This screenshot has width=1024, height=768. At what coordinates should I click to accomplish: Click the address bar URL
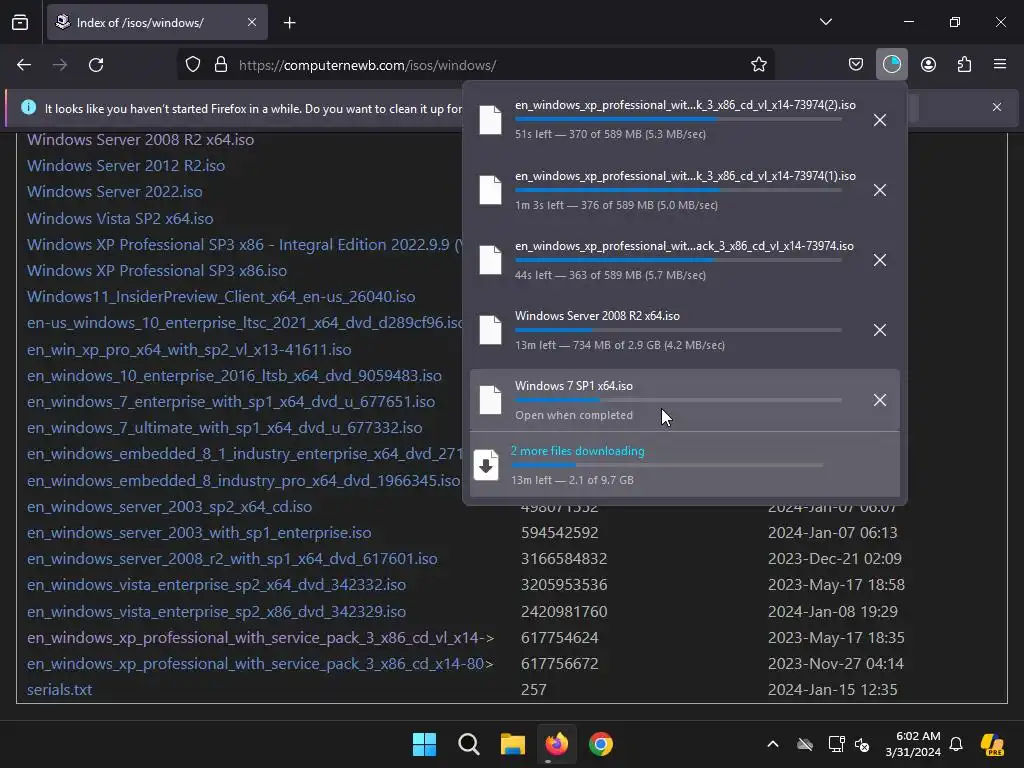[x=367, y=65]
